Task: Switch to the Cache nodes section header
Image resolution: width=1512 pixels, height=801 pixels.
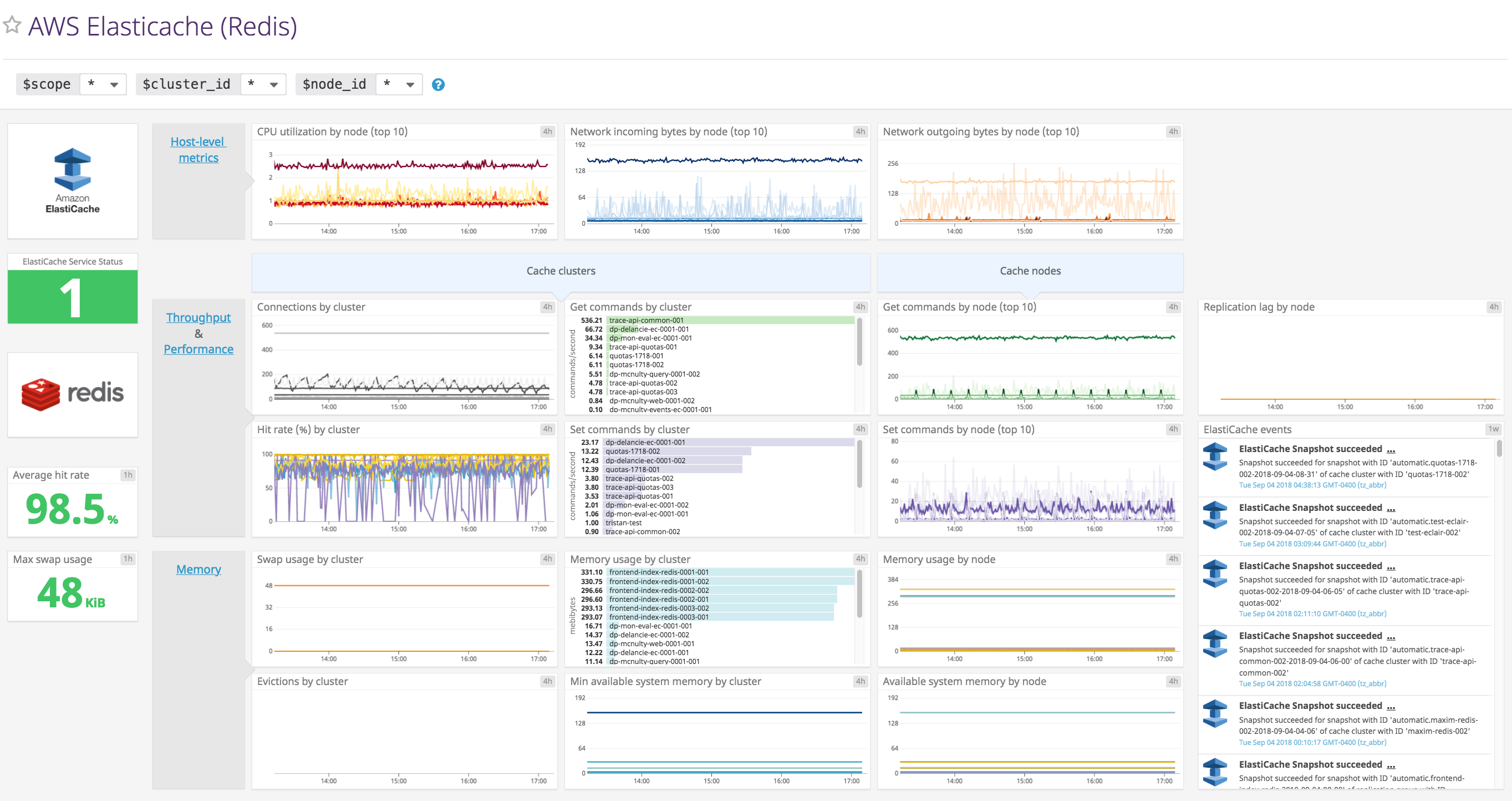Action: click(x=1030, y=271)
